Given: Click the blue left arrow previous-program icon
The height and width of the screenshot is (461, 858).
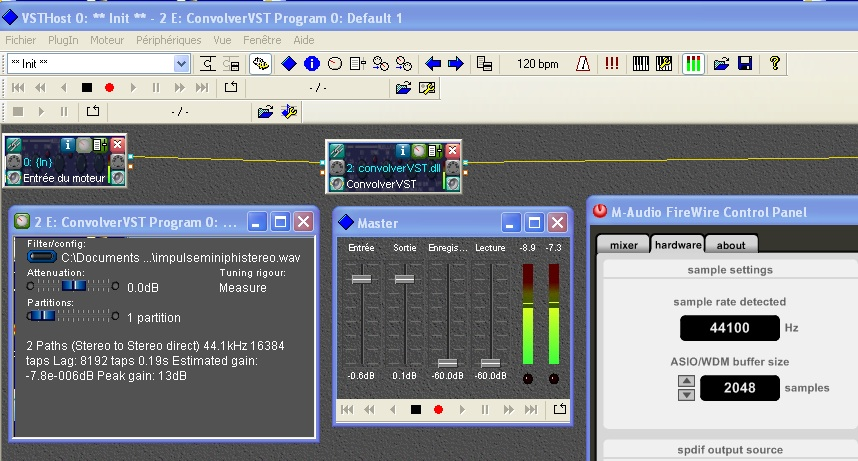Looking at the screenshot, I should [433, 64].
